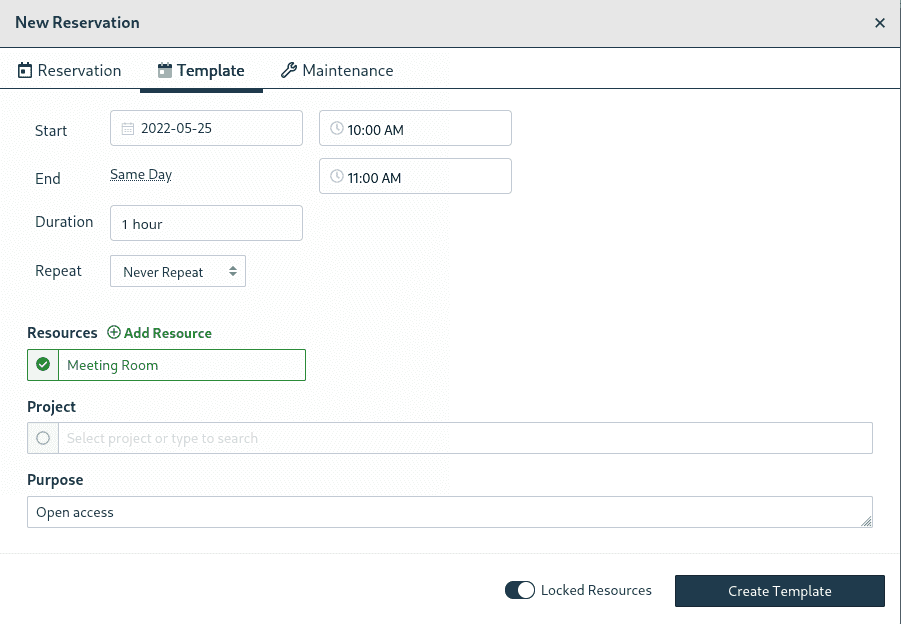Click the green checkmark on Meeting Room
This screenshot has height=624, width=901.
coord(42,364)
